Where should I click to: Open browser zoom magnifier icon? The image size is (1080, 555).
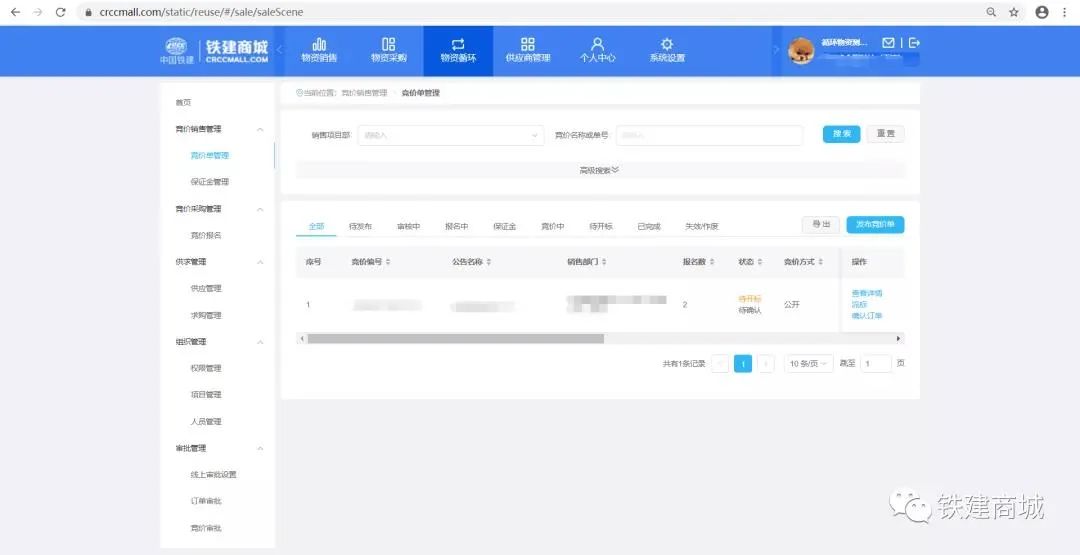[991, 12]
